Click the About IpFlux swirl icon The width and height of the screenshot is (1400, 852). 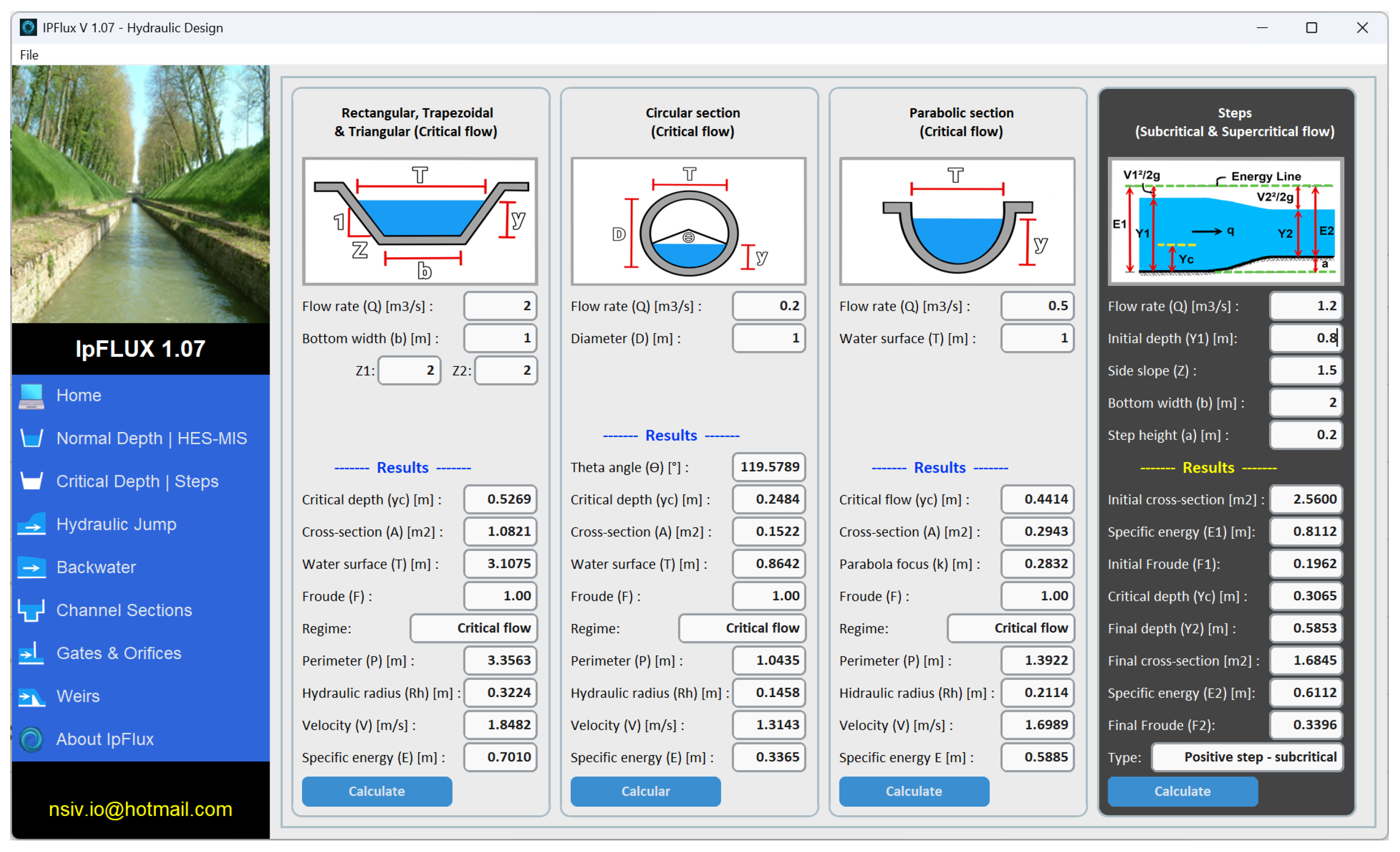click(x=31, y=740)
